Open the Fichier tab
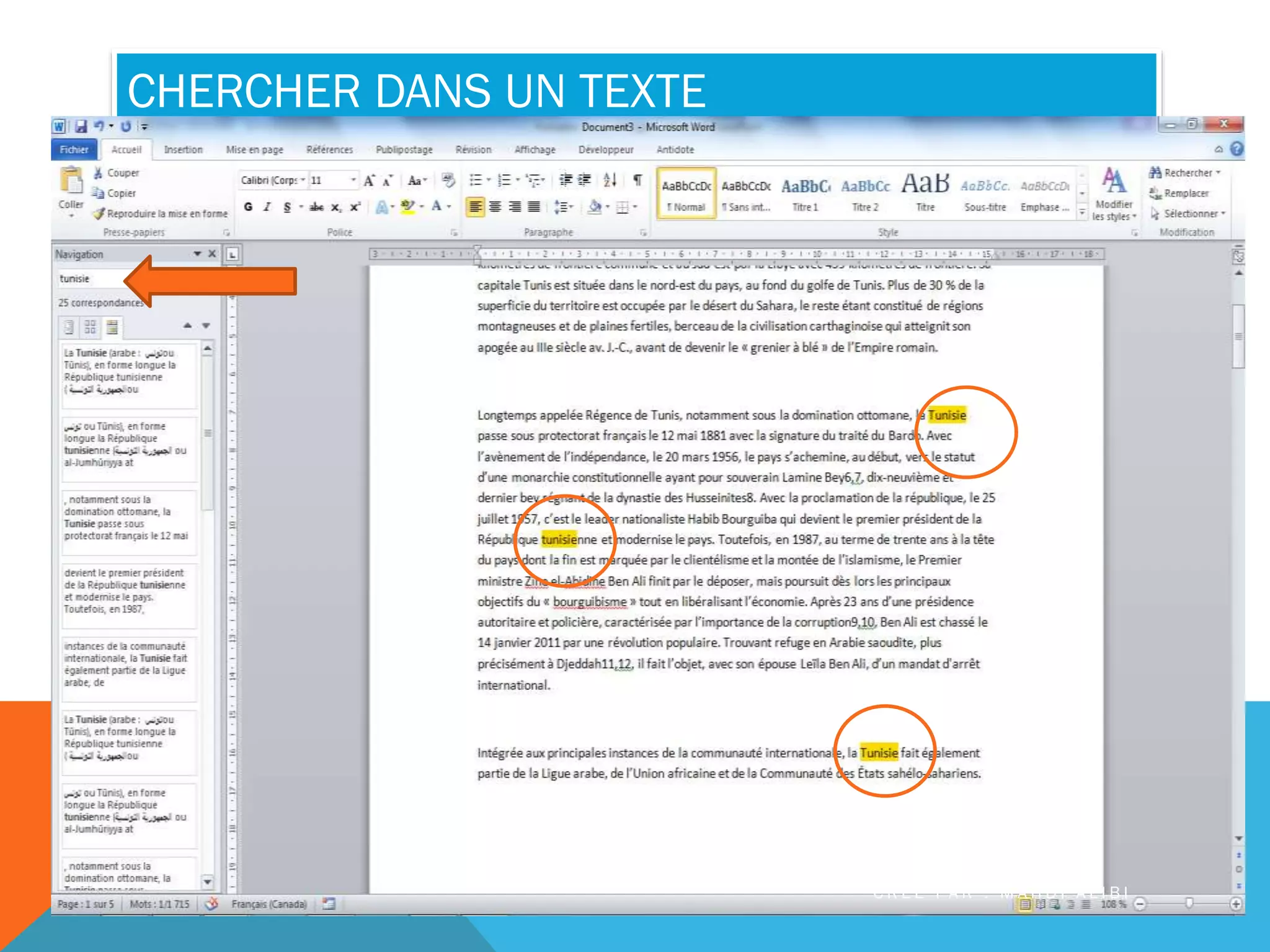Image resolution: width=1270 pixels, height=952 pixels. coord(74,149)
